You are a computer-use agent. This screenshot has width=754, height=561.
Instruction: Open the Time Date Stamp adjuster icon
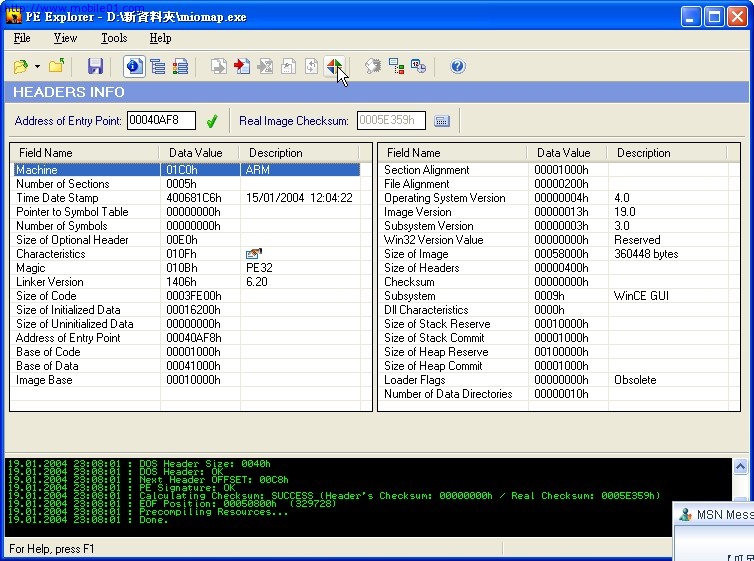418,66
